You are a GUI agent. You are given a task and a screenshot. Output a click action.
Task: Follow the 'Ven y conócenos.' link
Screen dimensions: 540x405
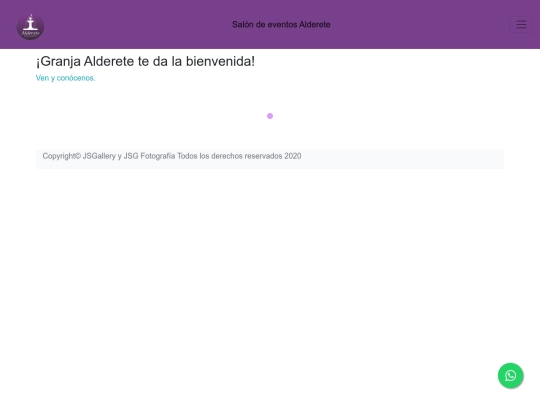pos(65,78)
